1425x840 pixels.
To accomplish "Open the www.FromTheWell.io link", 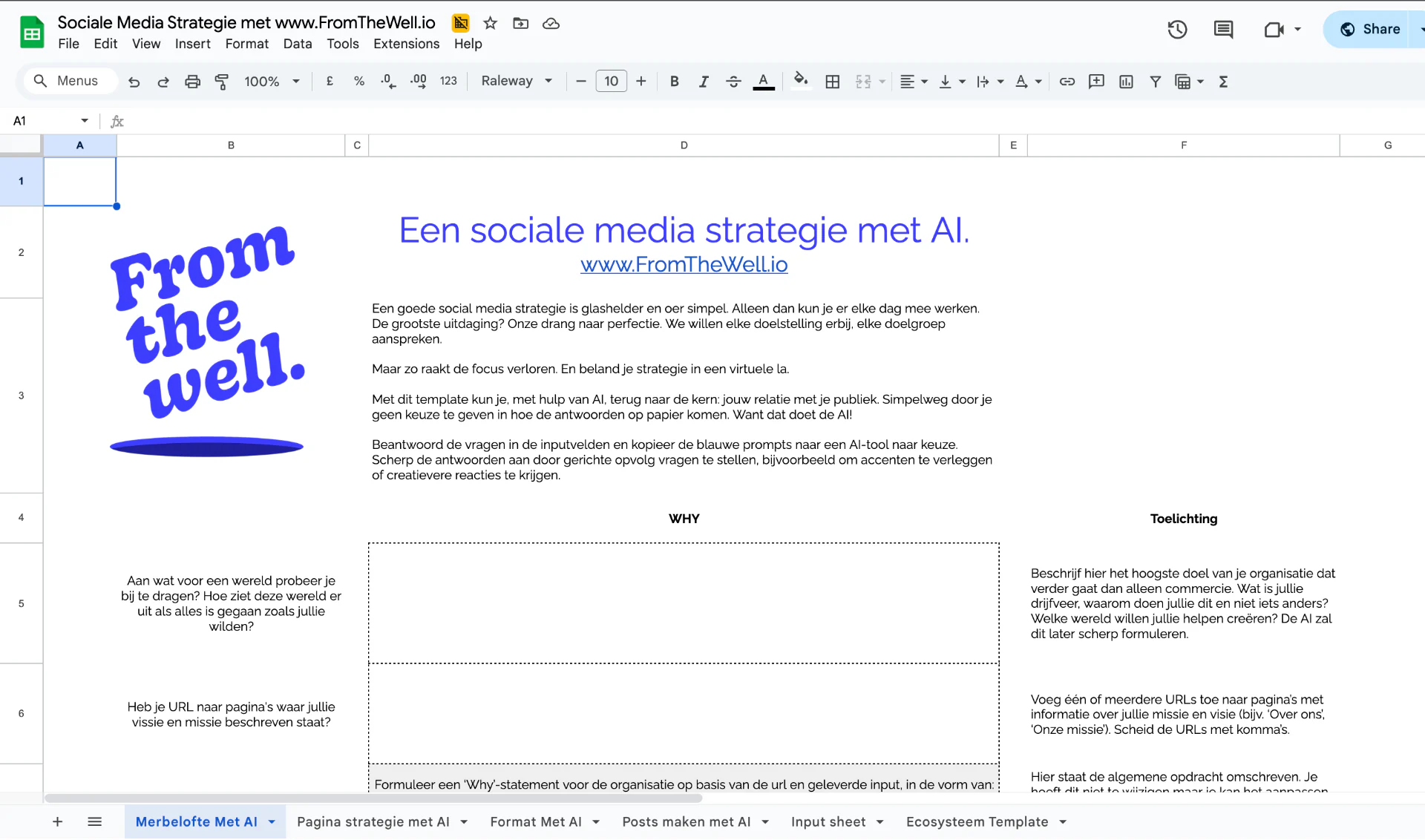I will (x=684, y=265).
